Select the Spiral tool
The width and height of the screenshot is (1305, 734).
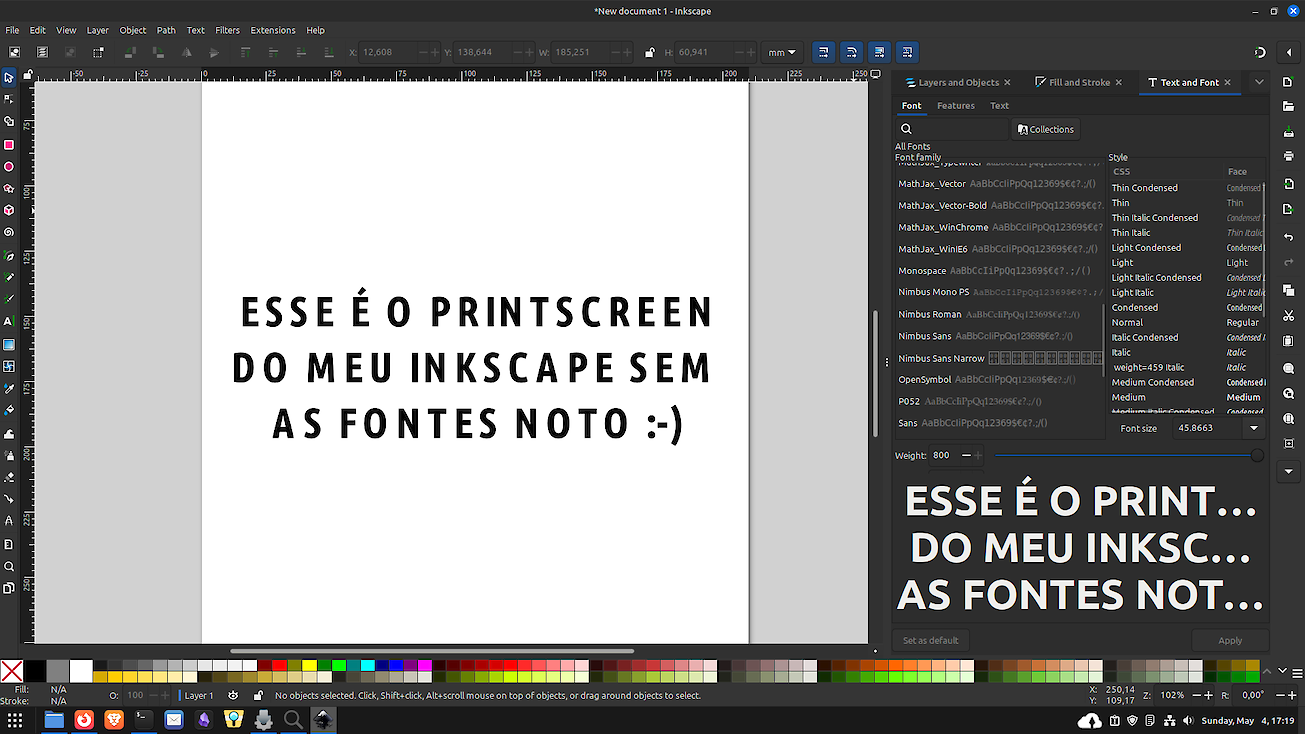[x=9, y=232]
